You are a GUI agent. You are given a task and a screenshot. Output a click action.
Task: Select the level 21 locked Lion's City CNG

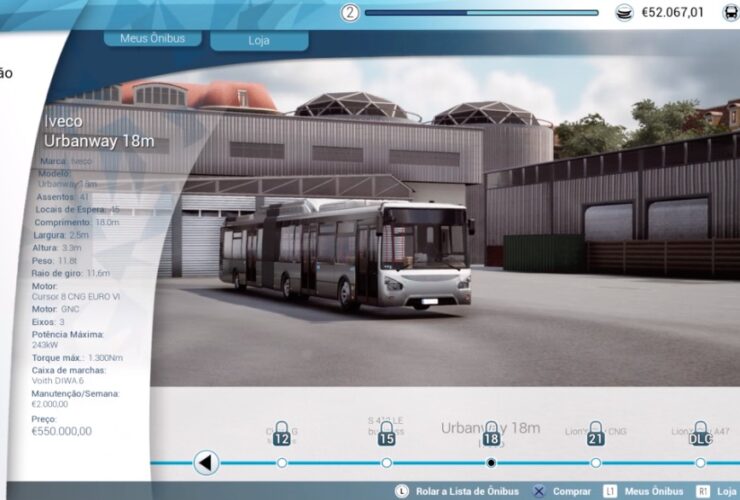pyautogui.click(x=596, y=435)
